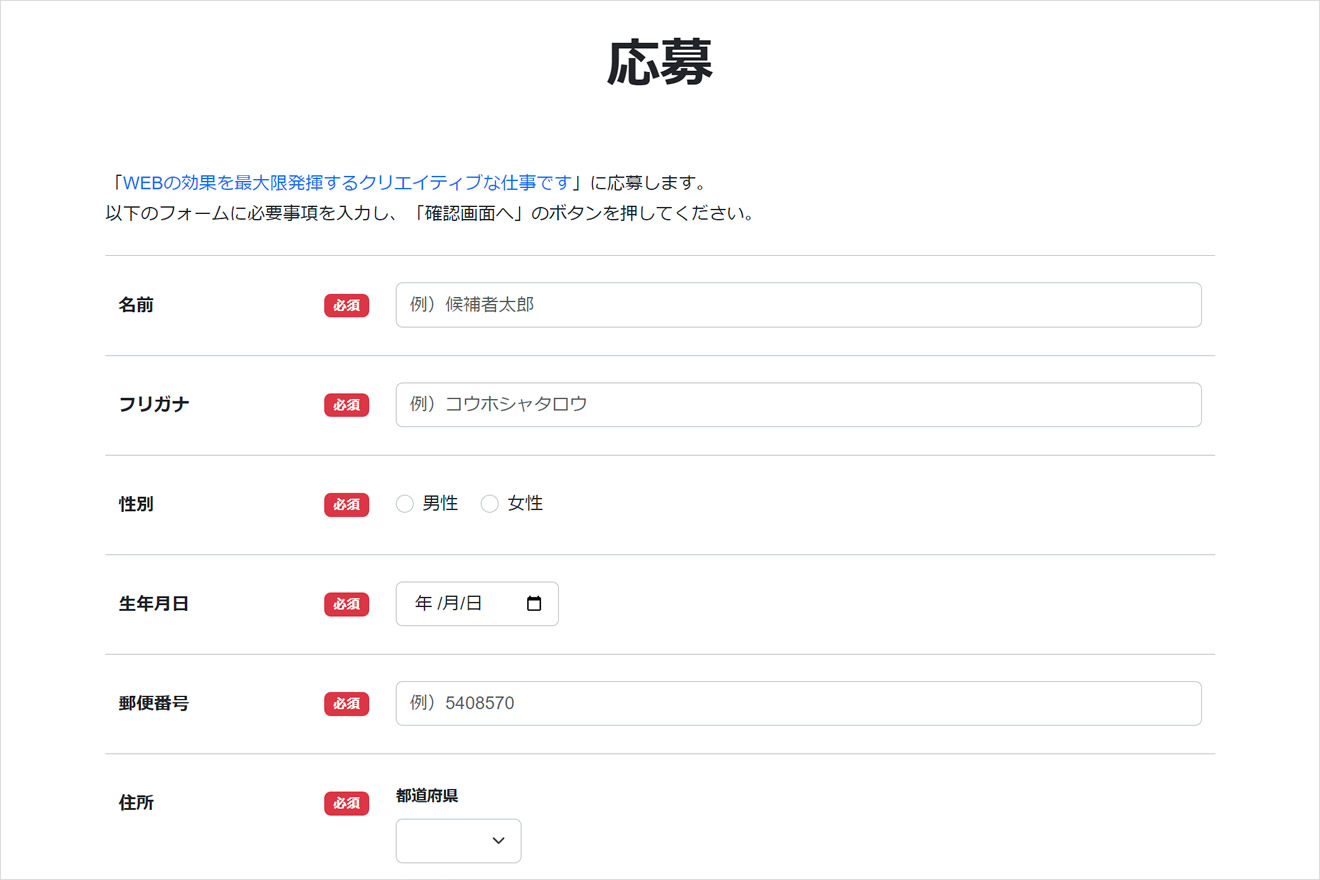Click the 応募 page heading

(659, 64)
